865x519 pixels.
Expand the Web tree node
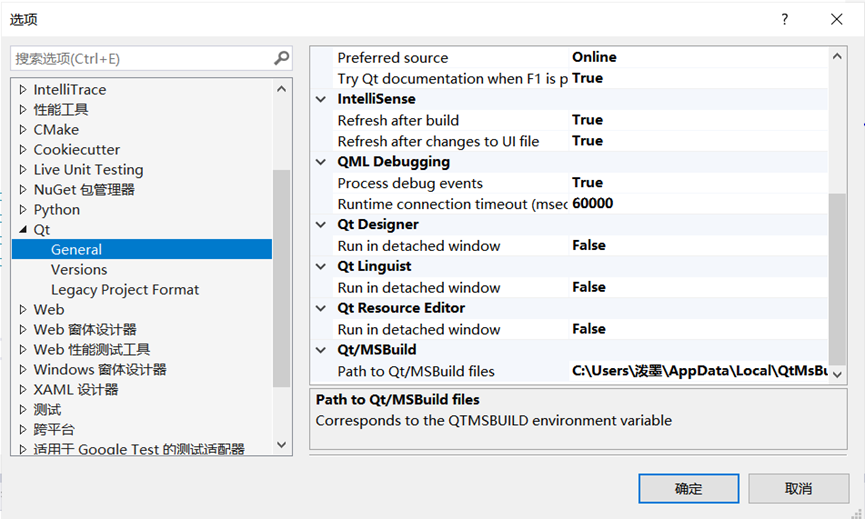pos(23,309)
